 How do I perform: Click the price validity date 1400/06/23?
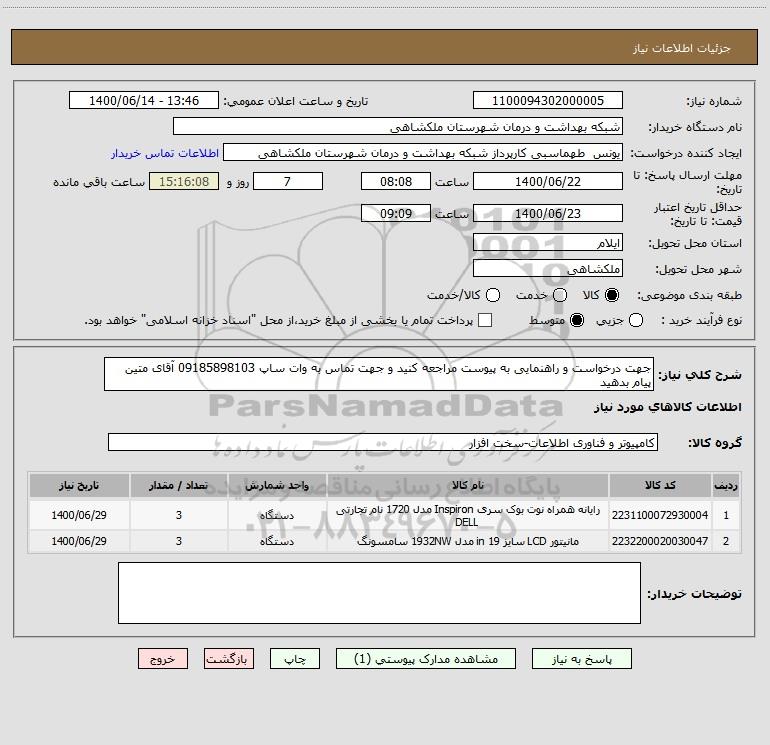tap(548, 213)
